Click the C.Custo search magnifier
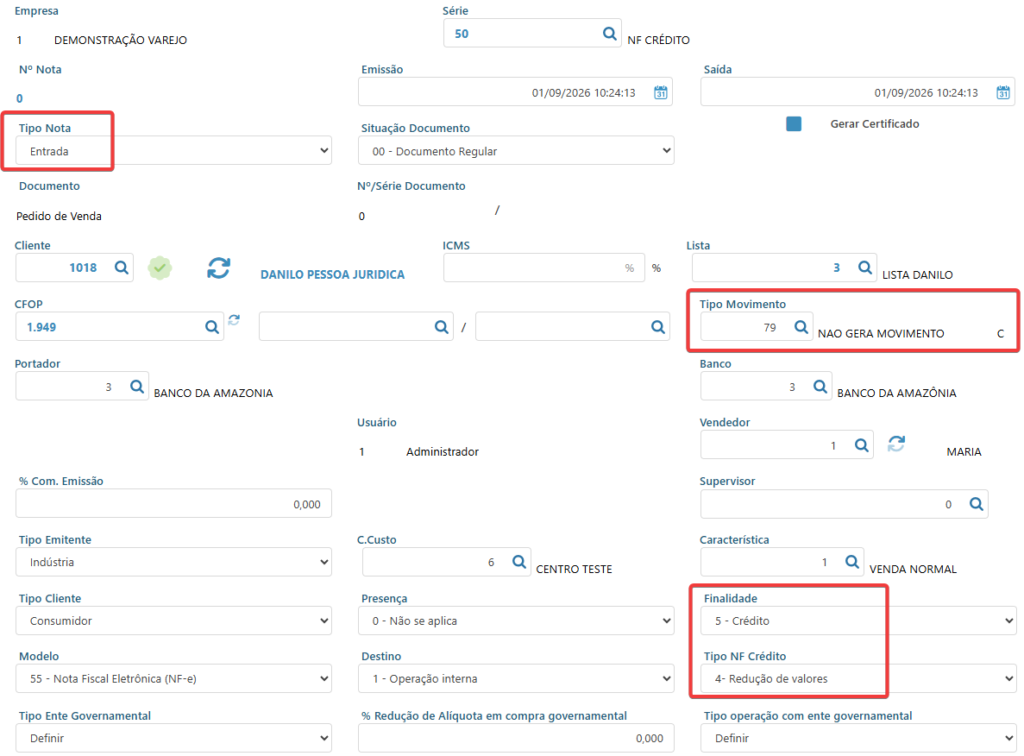 (519, 562)
